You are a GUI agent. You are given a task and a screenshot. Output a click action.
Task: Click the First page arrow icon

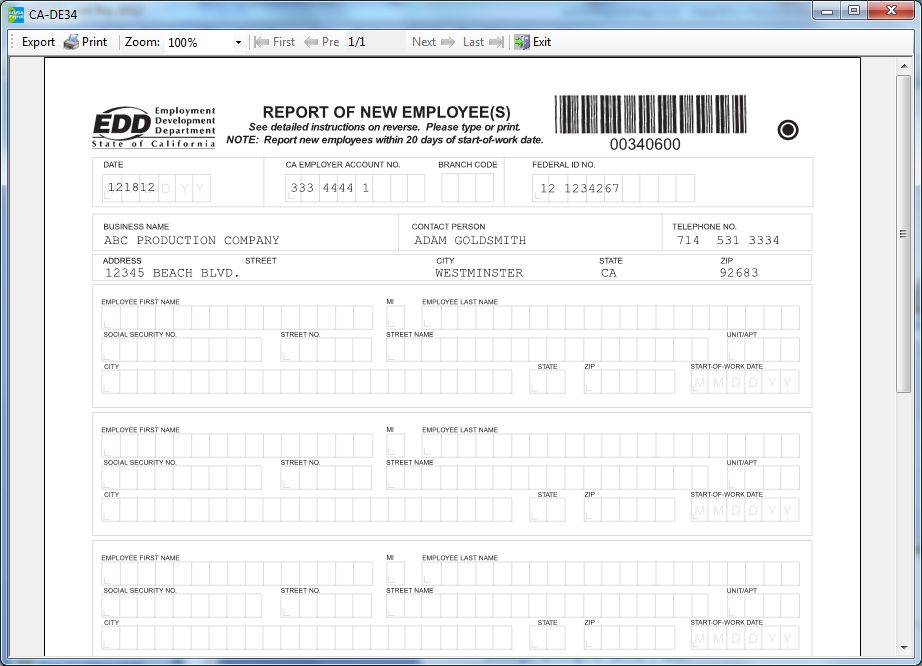[x=262, y=42]
